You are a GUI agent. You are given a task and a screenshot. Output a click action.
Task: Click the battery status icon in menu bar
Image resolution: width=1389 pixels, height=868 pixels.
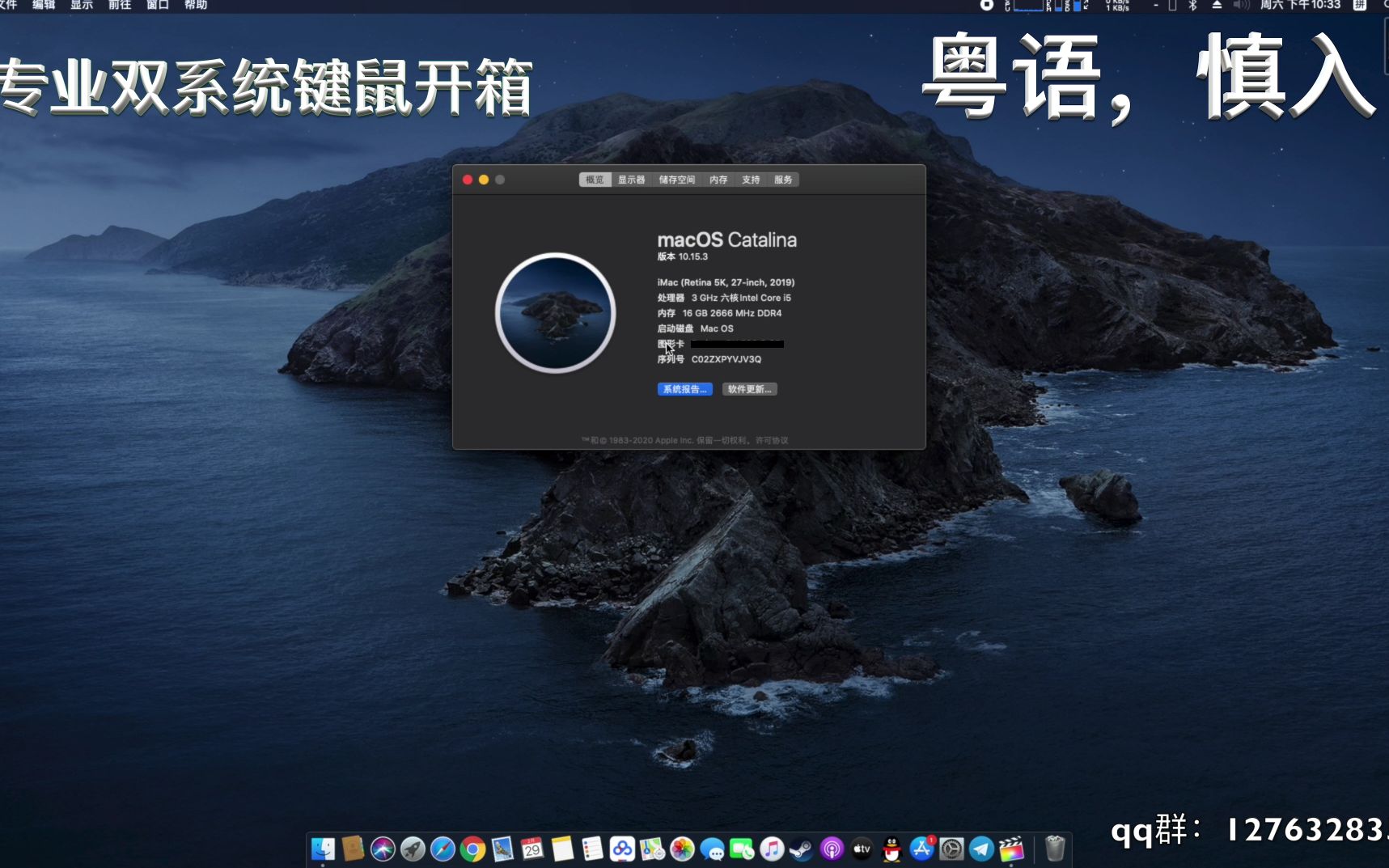point(1171,5)
